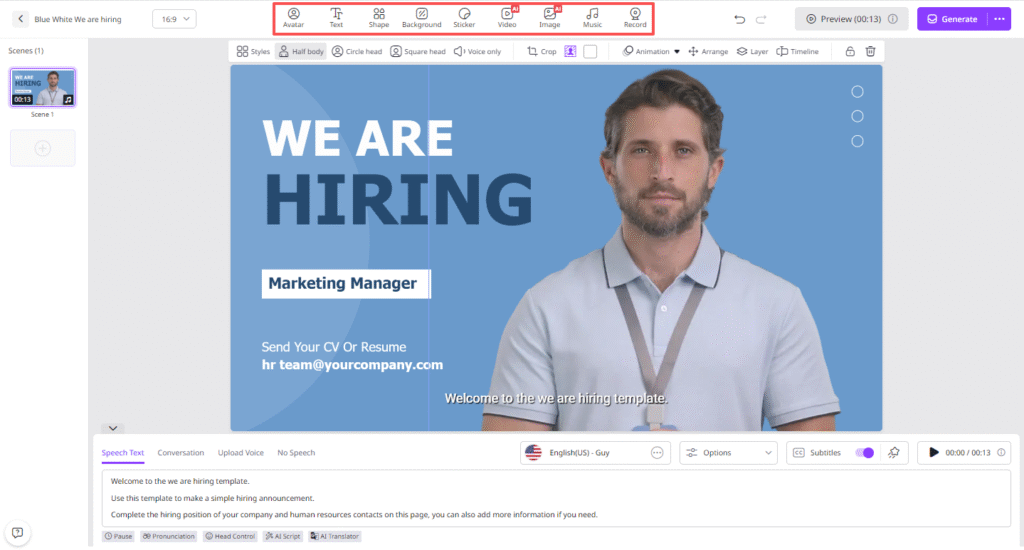The width and height of the screenshot is (1024, 550).
Task: Lock the selected element
Action: (x=850, y=51)
